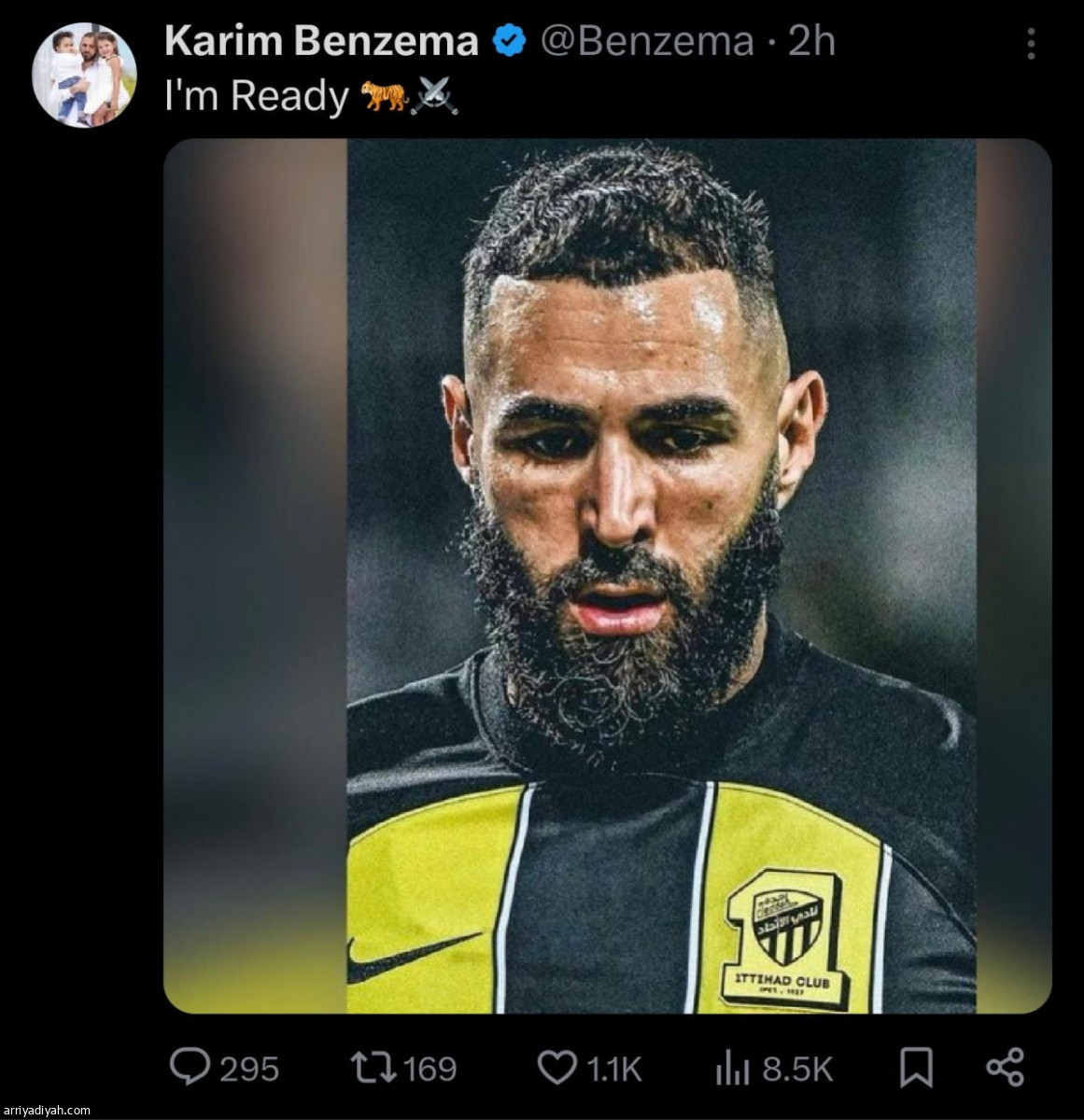
Task: Like the tweet with the heart icon
Action: point(558,1068)
